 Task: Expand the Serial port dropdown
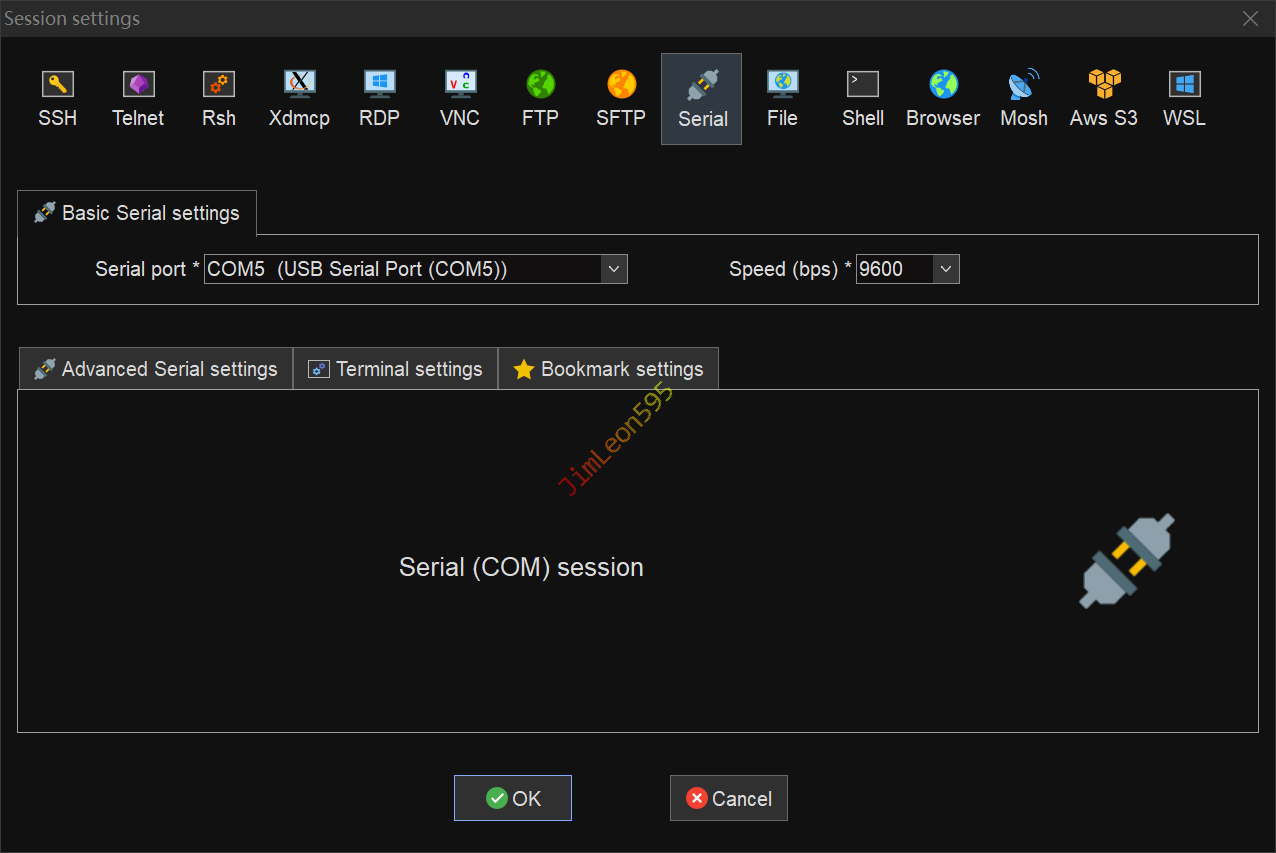614,269
